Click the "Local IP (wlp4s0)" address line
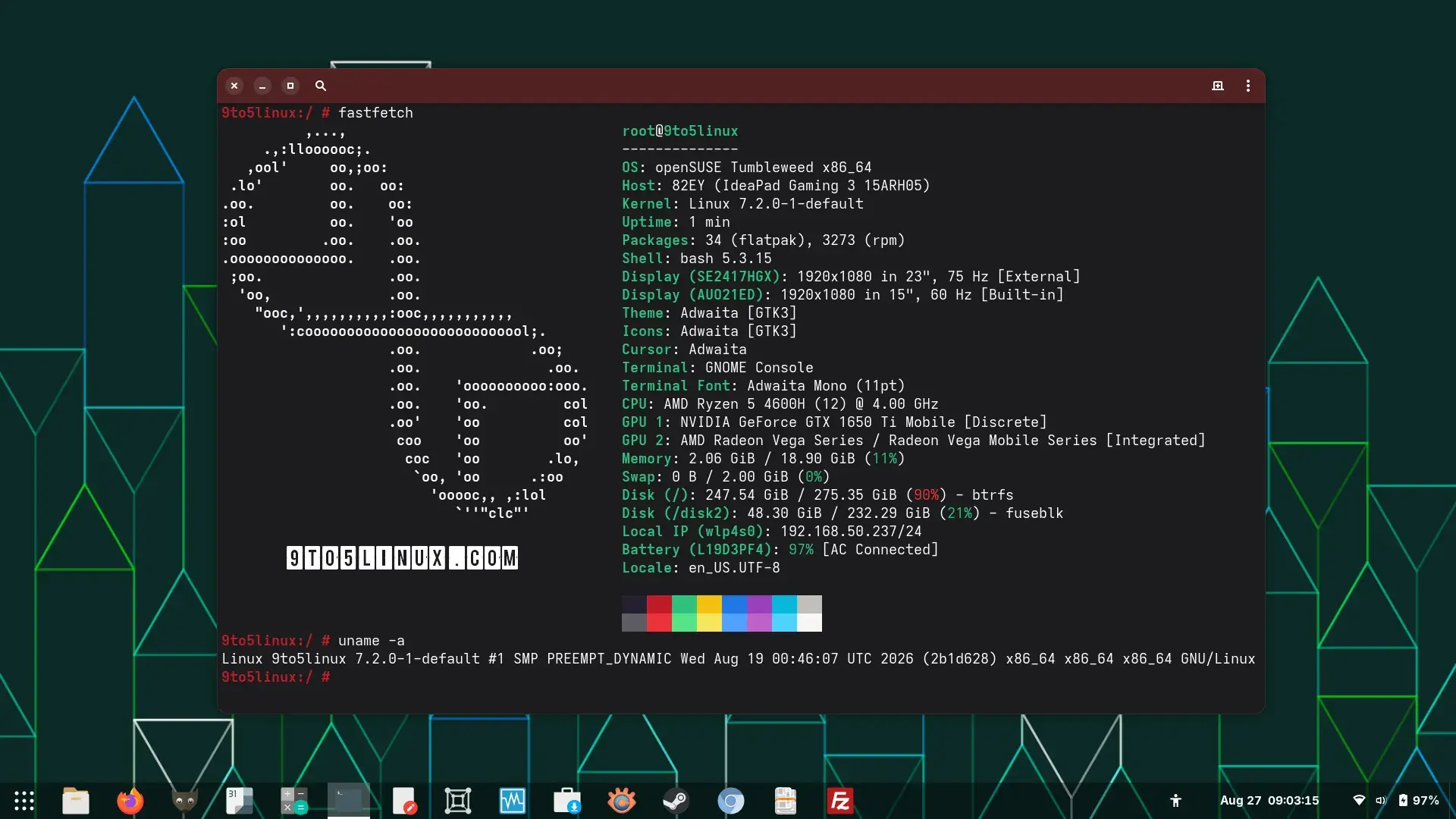Screen dimensions: 1456x819 (x=771, y=532)
